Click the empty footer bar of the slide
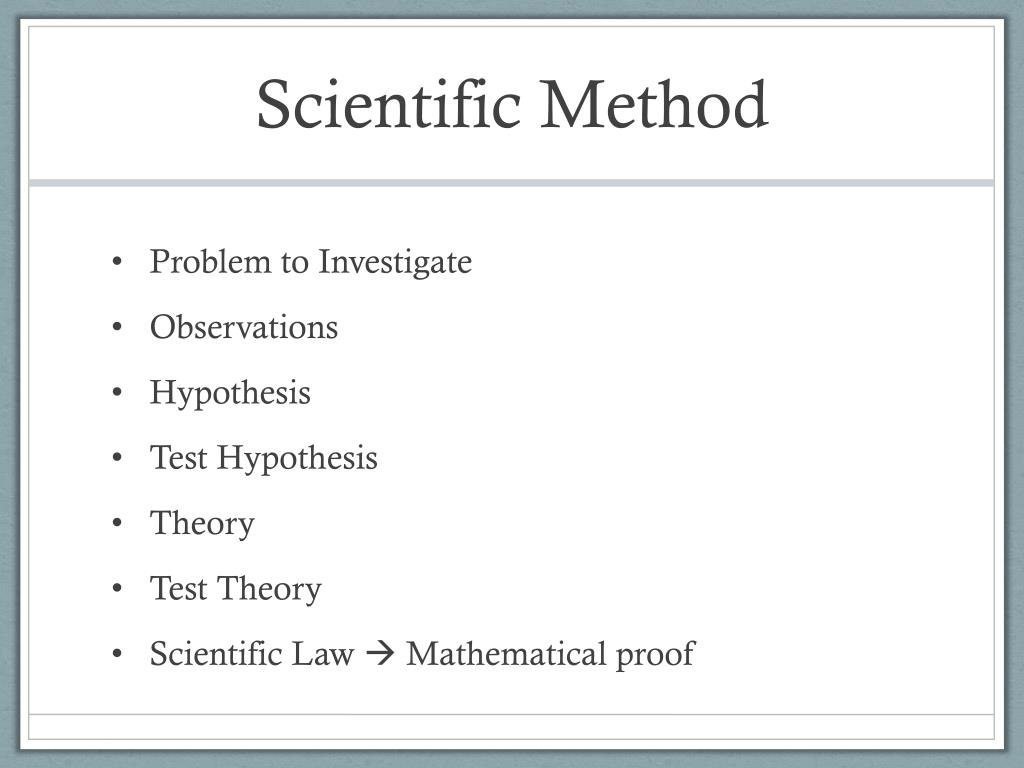 coord(511,727)
